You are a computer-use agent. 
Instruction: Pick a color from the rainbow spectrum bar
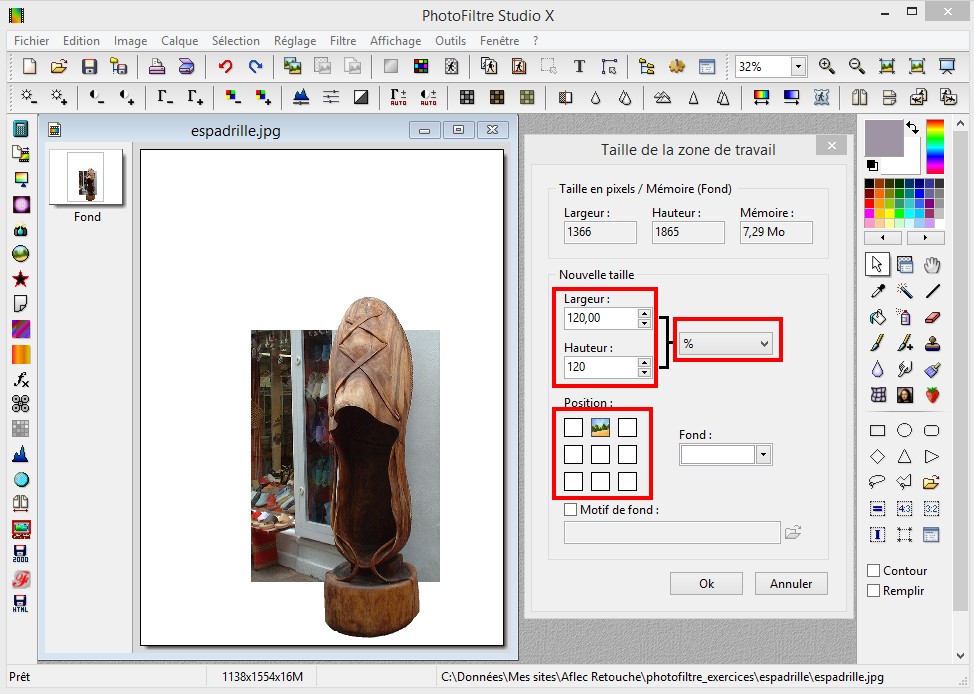point(935,147)
